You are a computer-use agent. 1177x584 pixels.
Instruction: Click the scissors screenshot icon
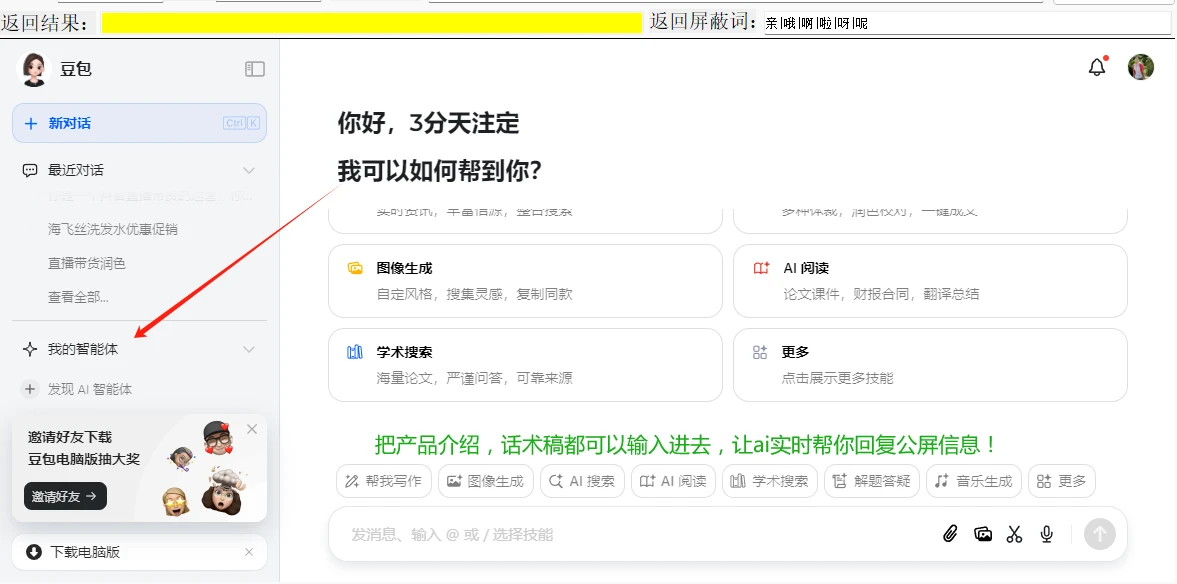pos(1015,534)
